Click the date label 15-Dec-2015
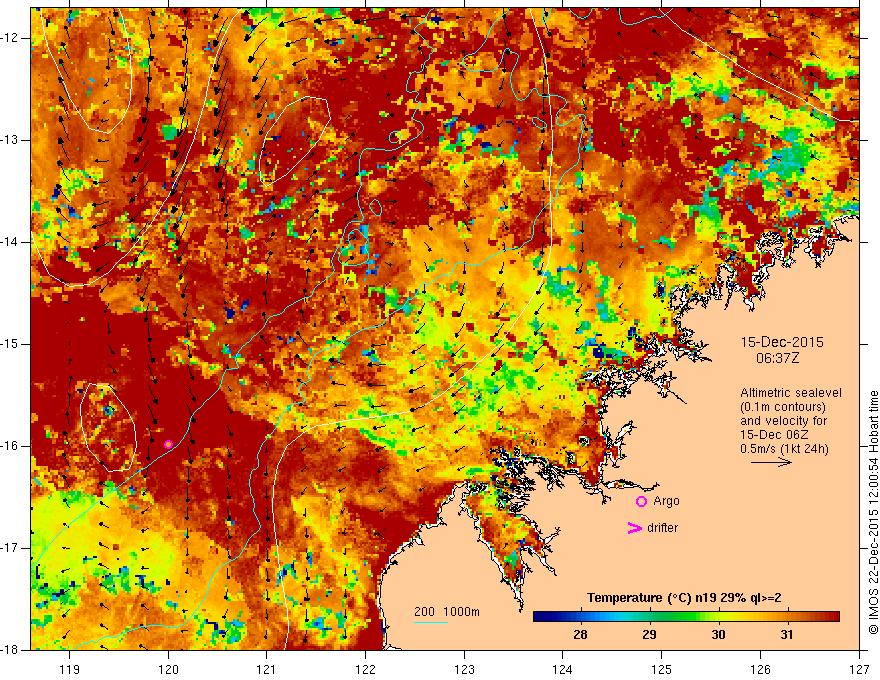This screenshot has height=680, width=880. pyautogui.click(x=782, y=342)
